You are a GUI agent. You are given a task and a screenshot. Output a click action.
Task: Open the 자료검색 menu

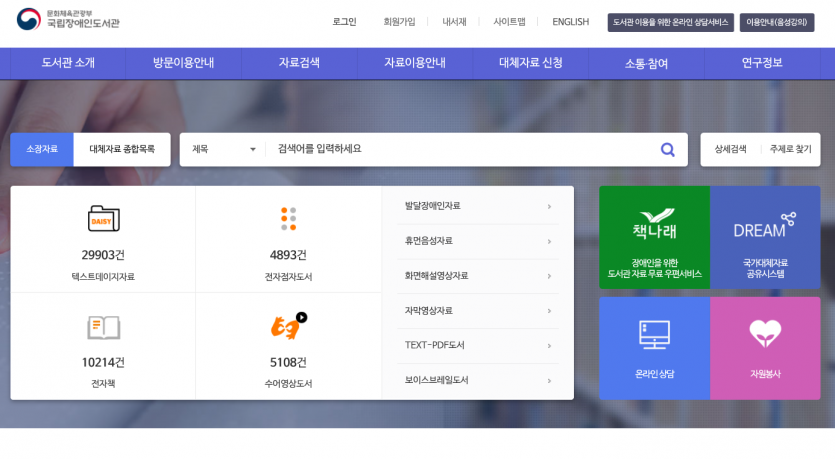pyautogui.click(x=299, y=63)
